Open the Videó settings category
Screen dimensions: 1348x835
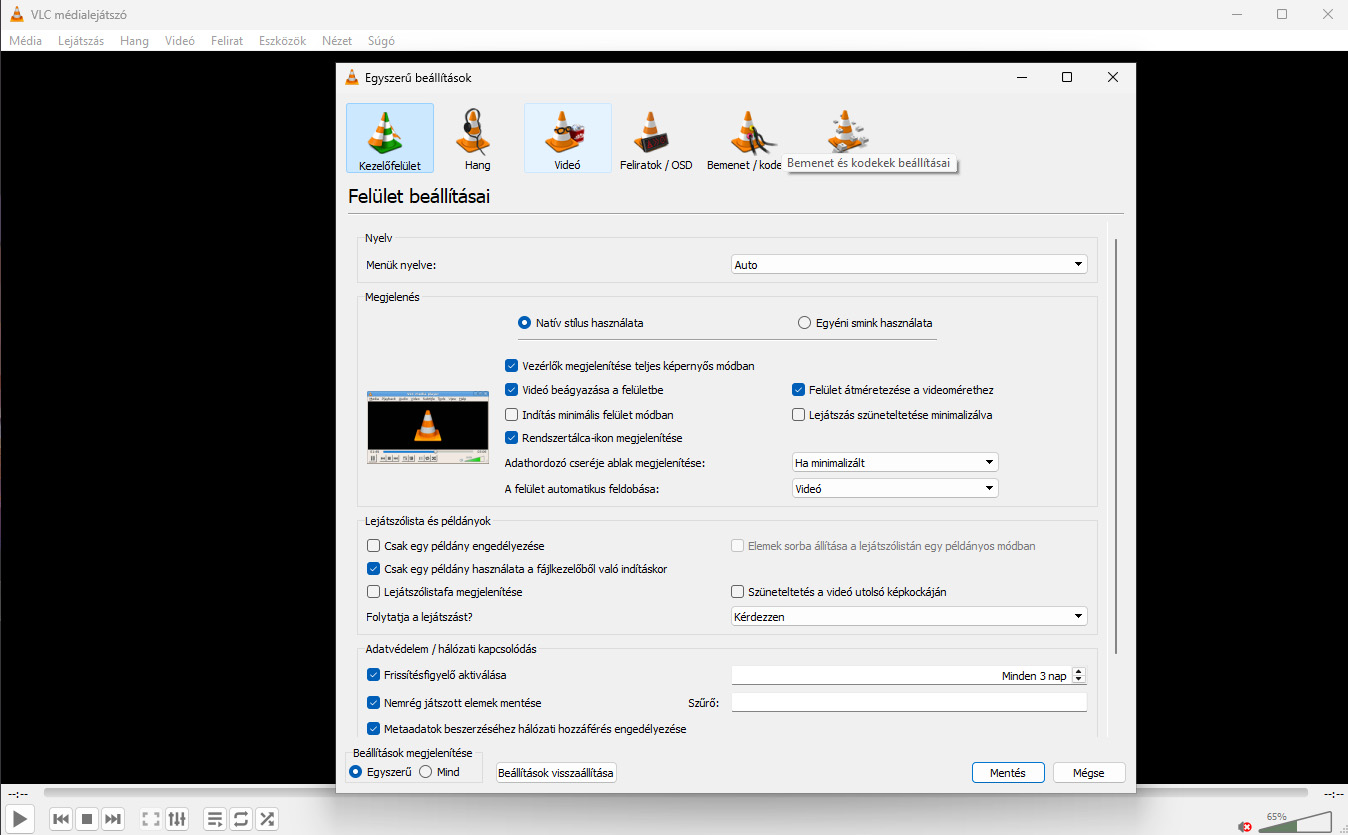[567, 139]
